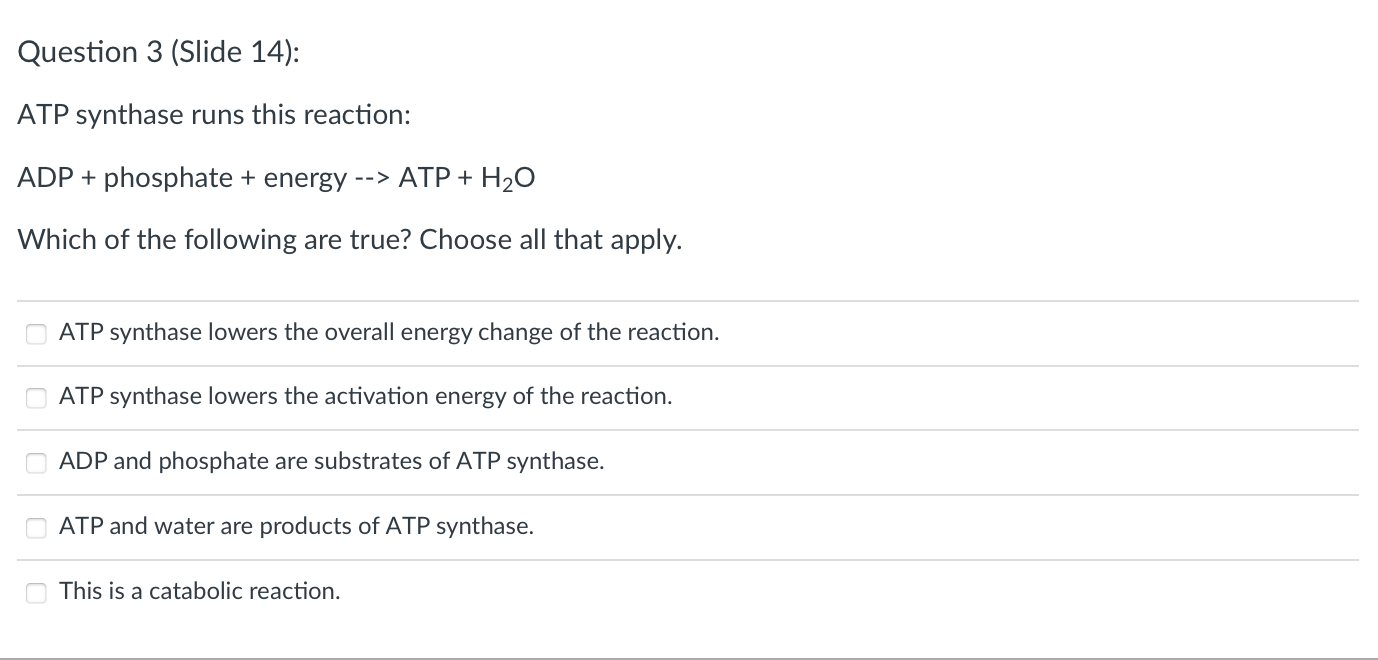Check 'This is a catabolic reaction' option
This screenshot has width=1378, height=660.
tap(36, 592)
